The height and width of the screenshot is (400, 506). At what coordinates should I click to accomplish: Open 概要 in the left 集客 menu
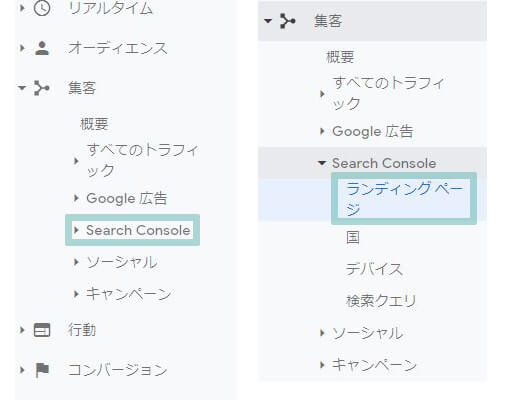point(94,124)
